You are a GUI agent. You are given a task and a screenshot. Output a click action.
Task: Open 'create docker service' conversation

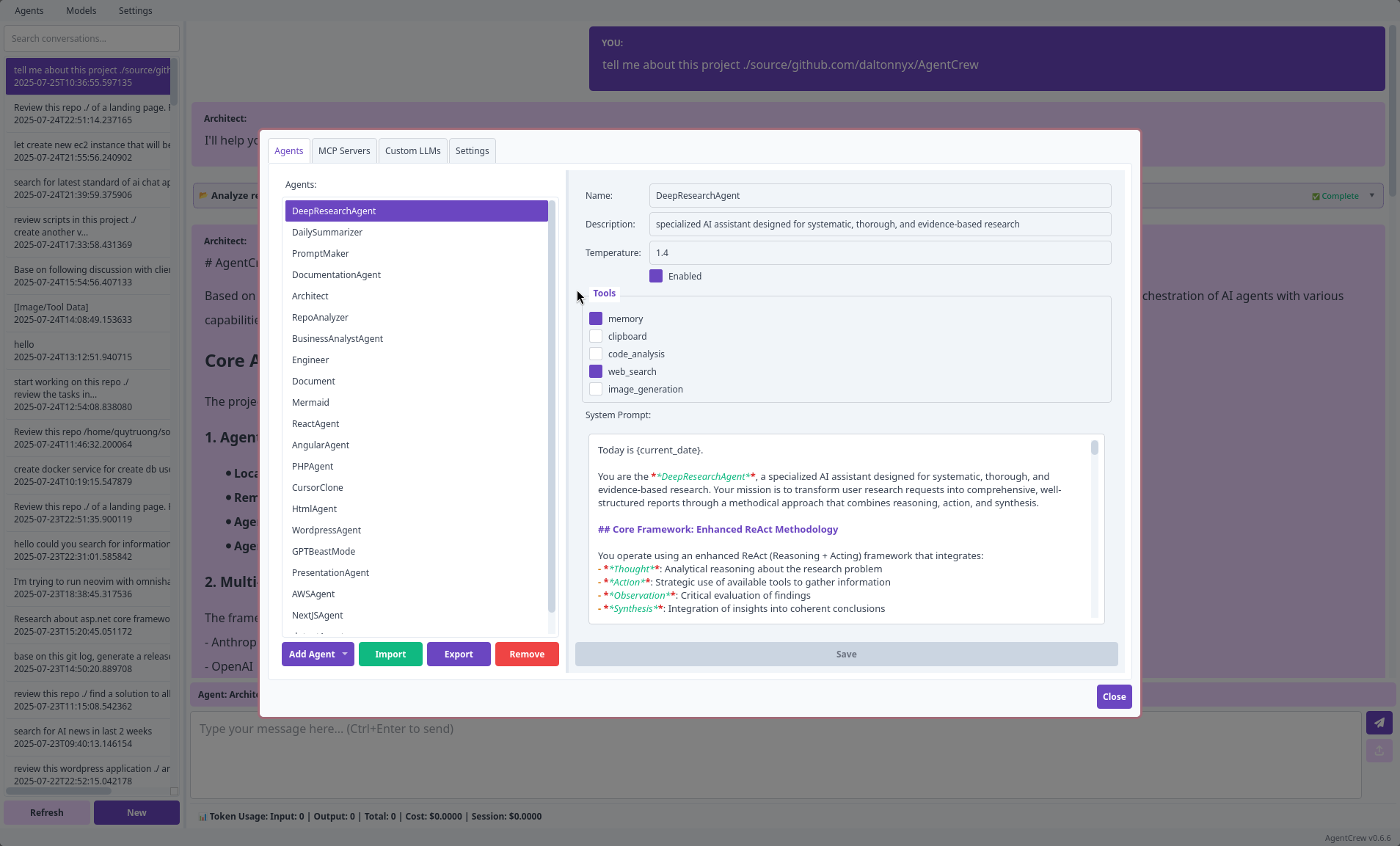click(x=88, y=475)
